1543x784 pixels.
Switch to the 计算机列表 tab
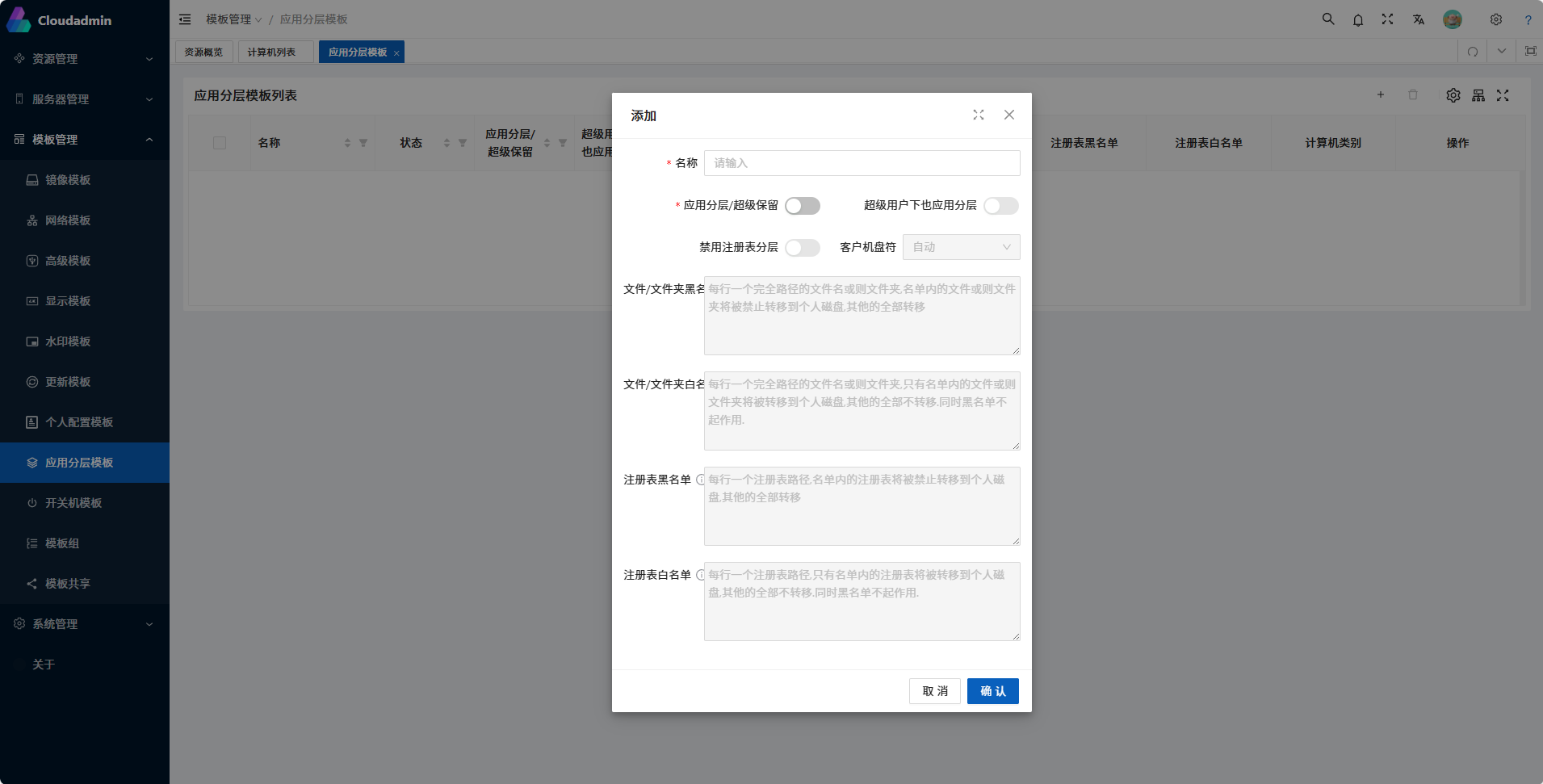coord(271,52)
